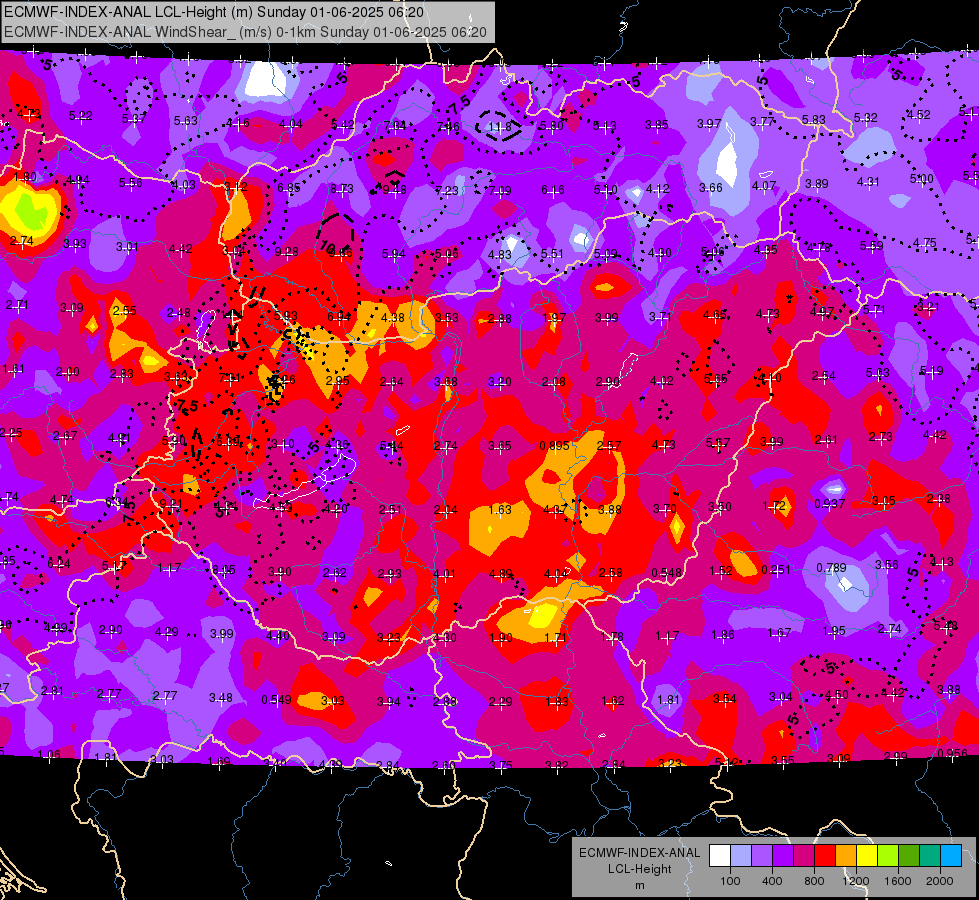Click the wind shear value 0.549
Image resolution: width=979 pixels, height=900 pixels.
pyautogui.click(x=276, y=700)
